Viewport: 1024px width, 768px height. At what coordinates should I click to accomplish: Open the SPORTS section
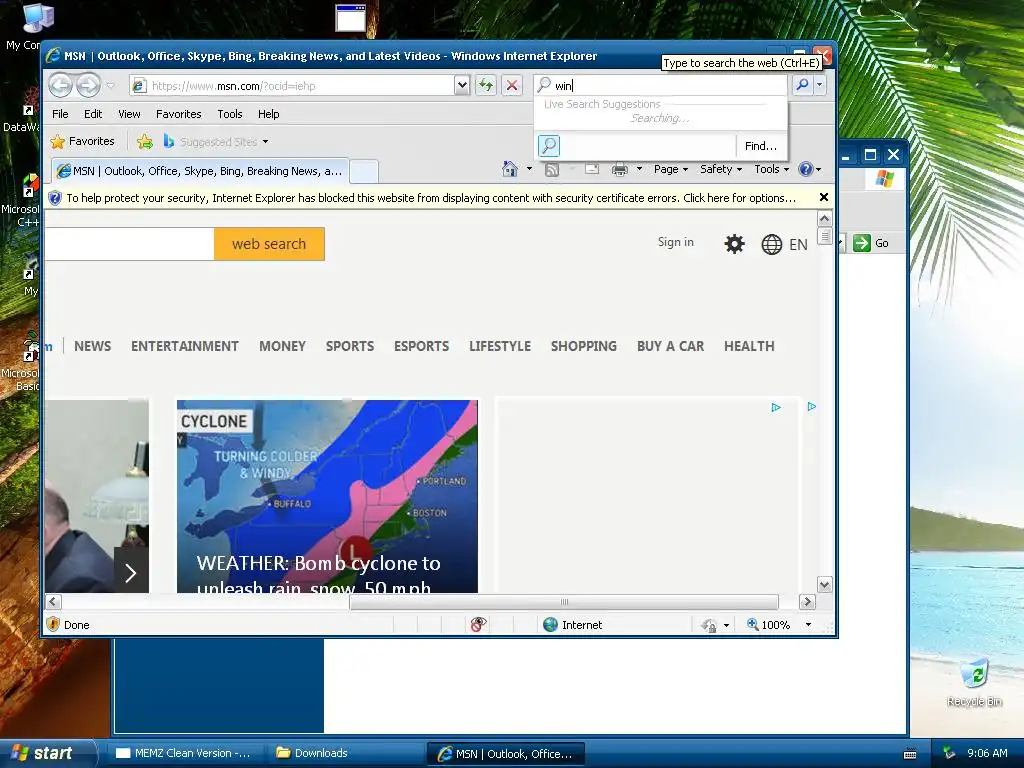[350, 346]
